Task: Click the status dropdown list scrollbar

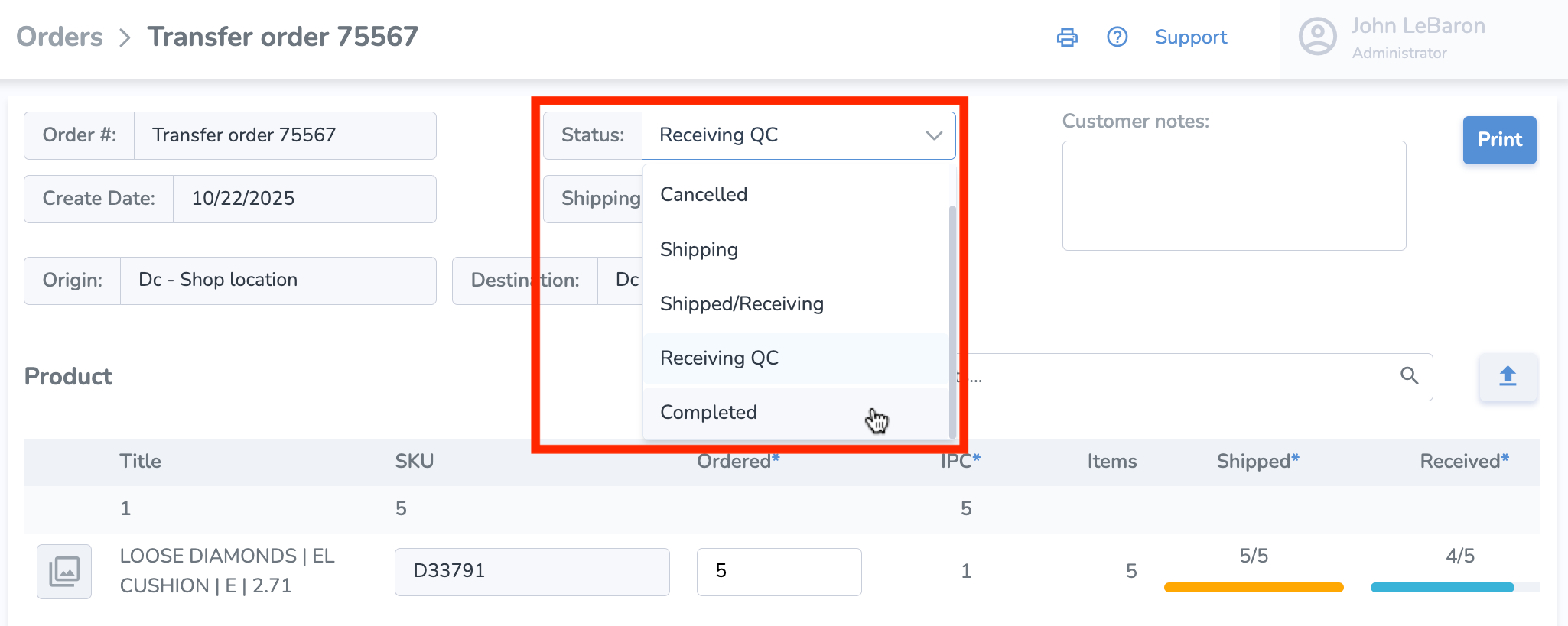Action: click(x=952, y=321)
